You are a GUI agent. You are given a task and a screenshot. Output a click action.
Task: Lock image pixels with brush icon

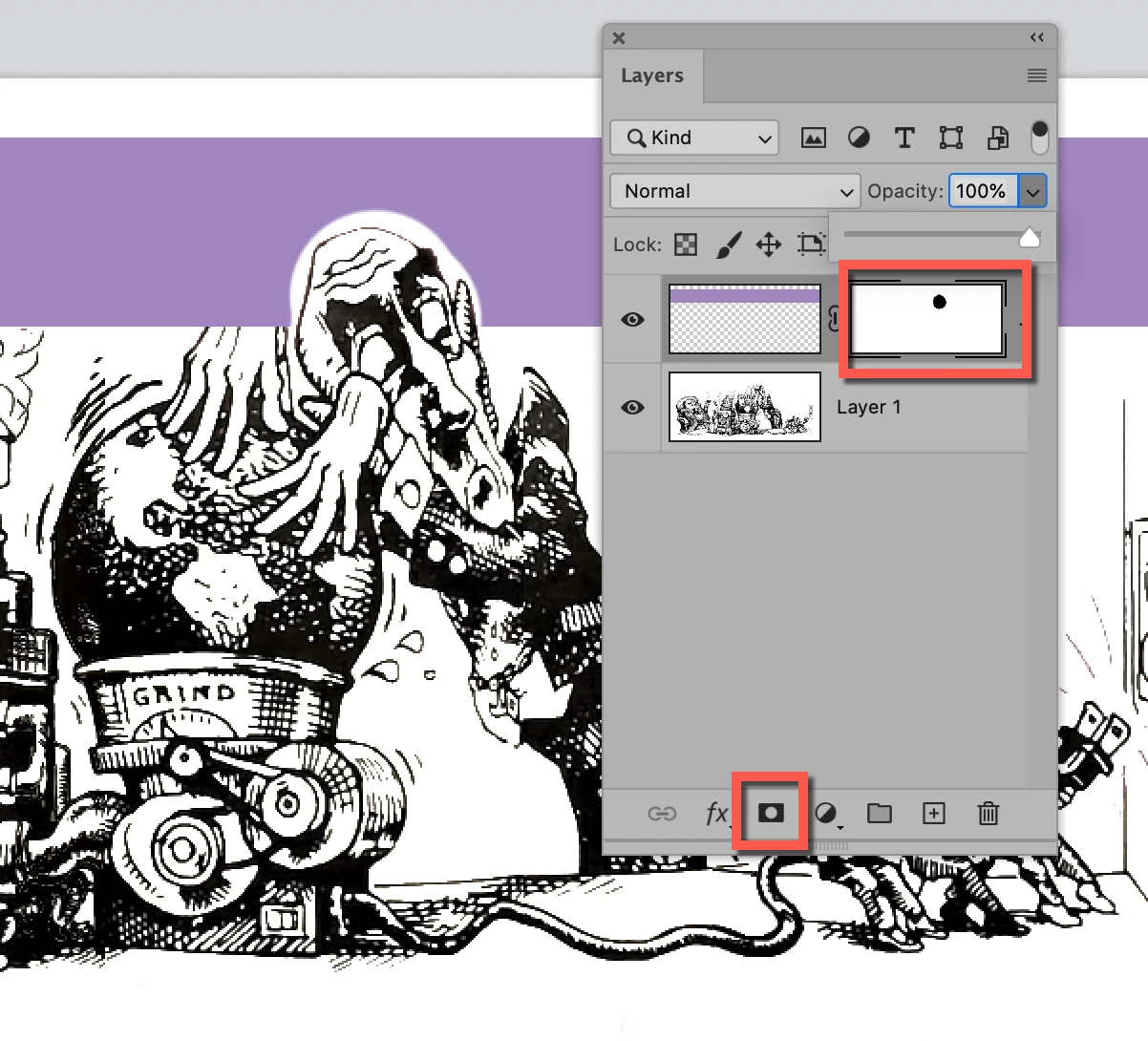pyautogui.click(x=728, y=244)
